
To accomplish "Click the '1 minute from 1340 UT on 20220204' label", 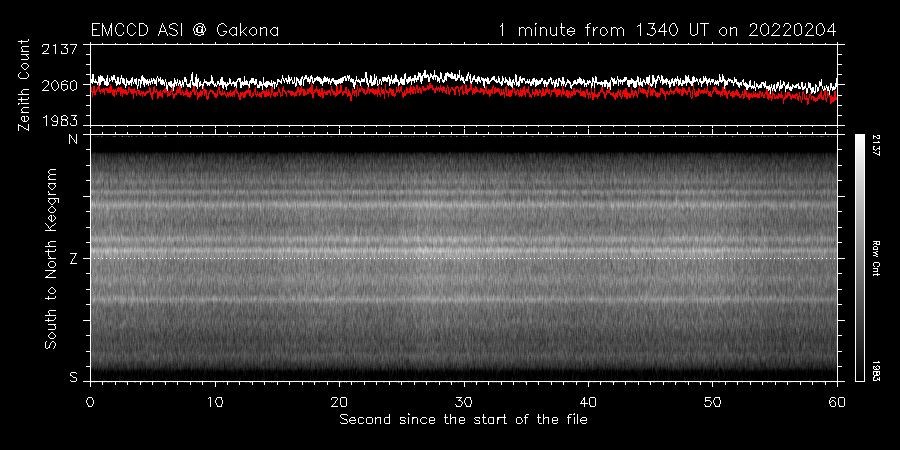I will pyautogui.click(x=668, y=30).
